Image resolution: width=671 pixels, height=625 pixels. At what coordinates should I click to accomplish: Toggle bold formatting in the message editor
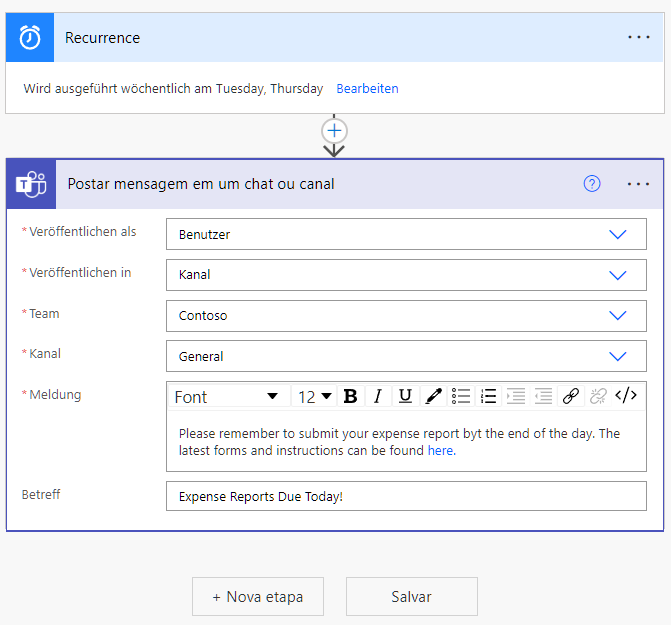point(350,396)
